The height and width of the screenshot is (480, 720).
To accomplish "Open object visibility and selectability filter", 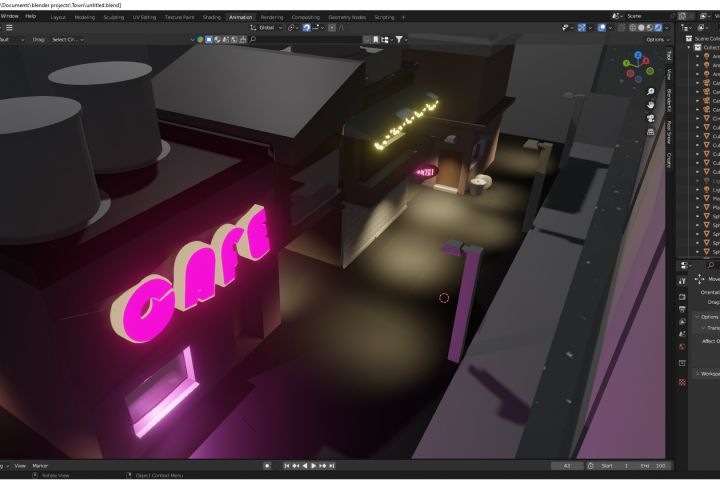I will tap(567, 28).
